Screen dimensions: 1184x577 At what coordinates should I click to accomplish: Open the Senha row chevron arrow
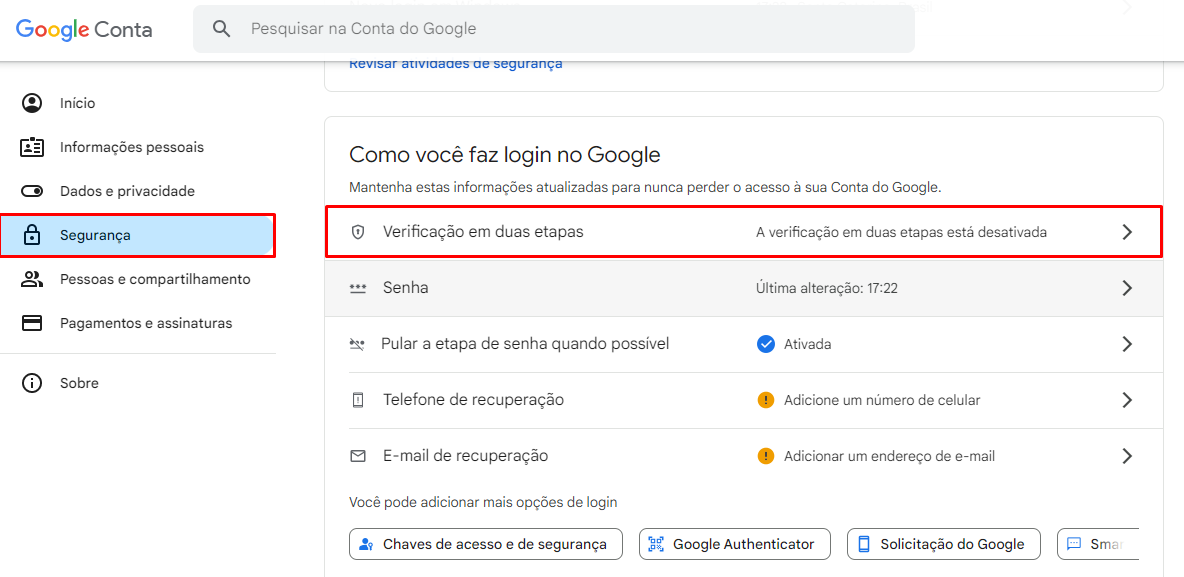[x=1127, y=288]
